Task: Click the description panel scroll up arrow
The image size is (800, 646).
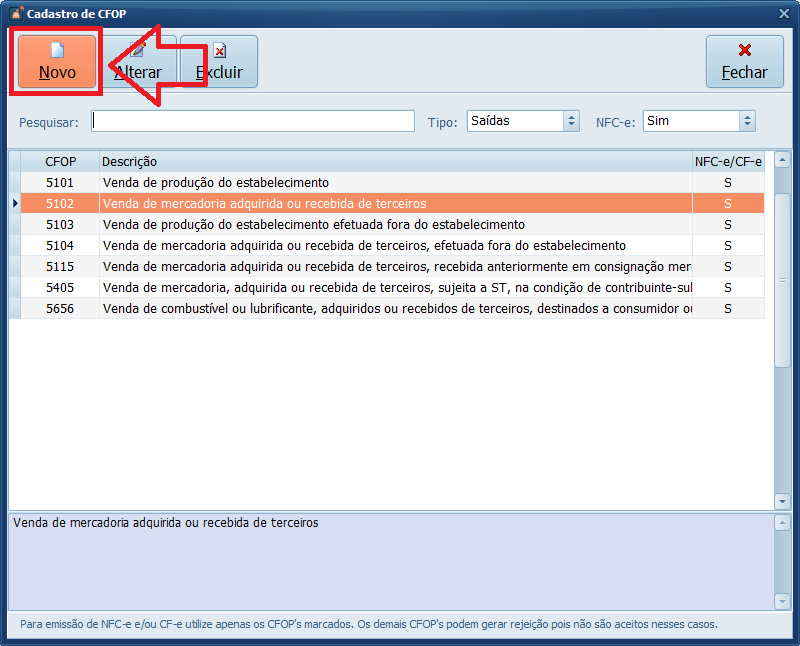Action: coord(782,523)
